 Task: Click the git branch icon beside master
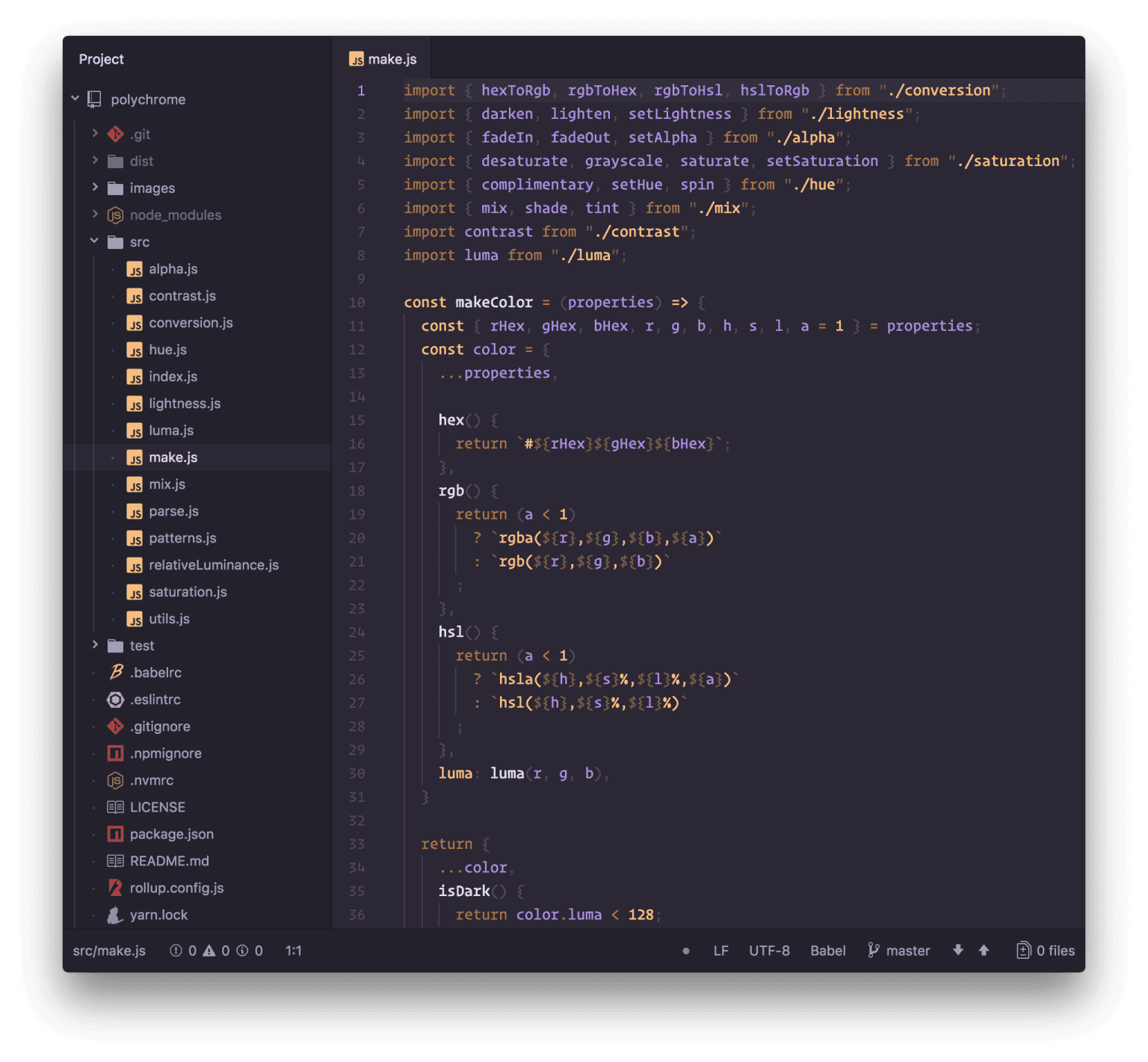point(873,951)
